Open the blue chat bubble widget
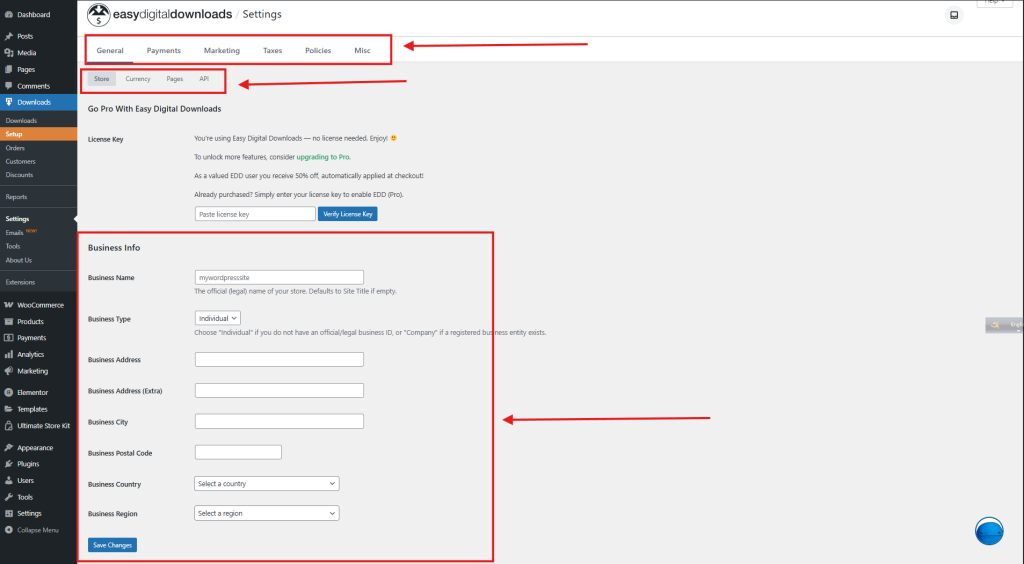Screen dimensions: 1024x564 [x=989, y=531]
